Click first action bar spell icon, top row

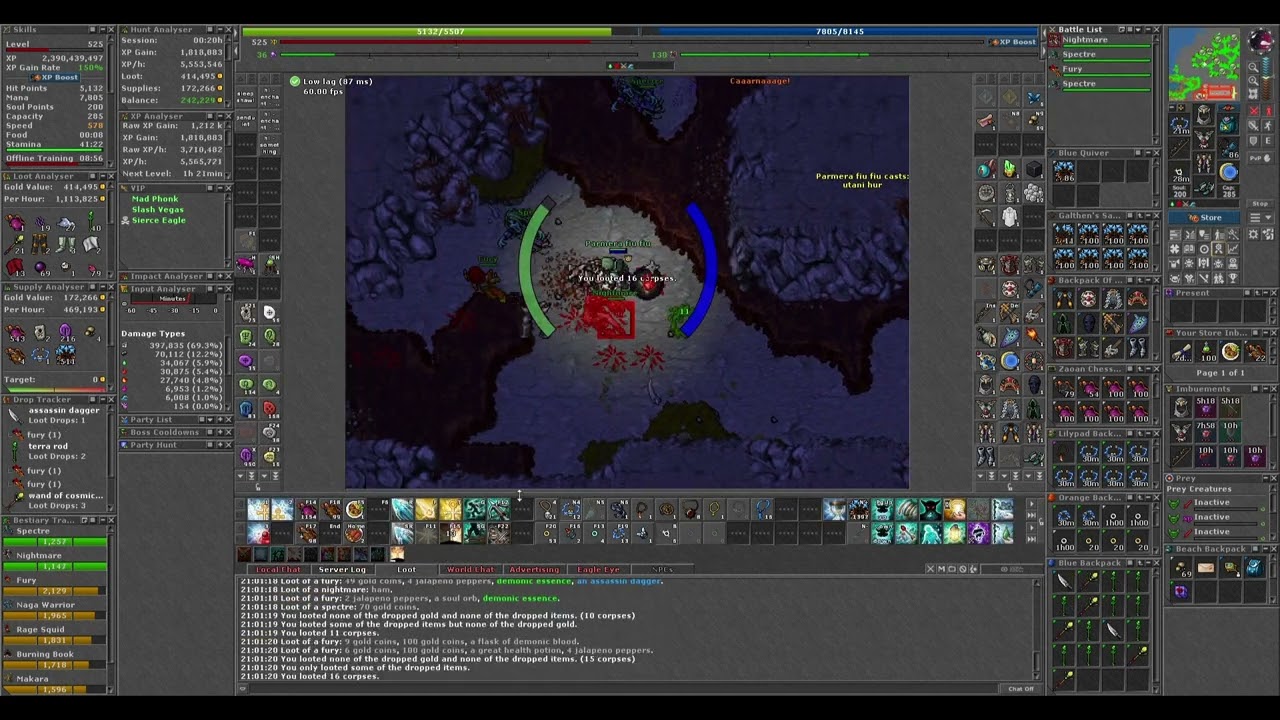(258, 509)
